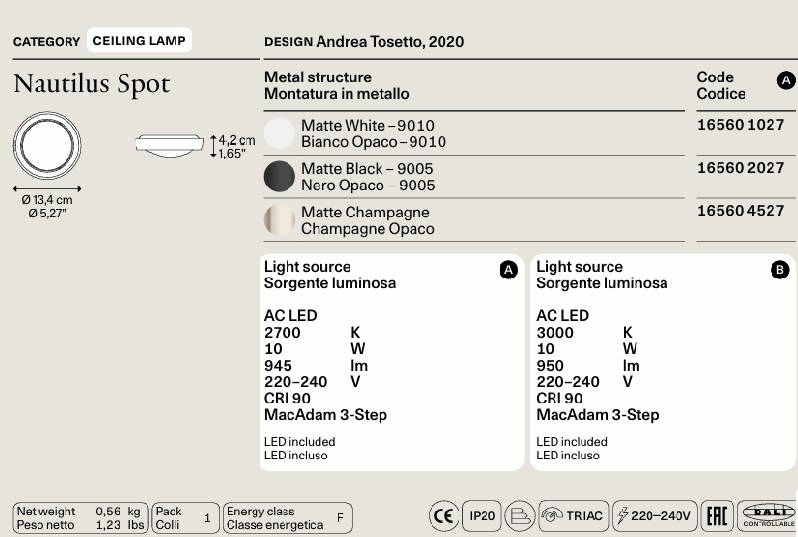Click the top-view circular lamp drawing

pyautogui.click(x=47, y=146)
